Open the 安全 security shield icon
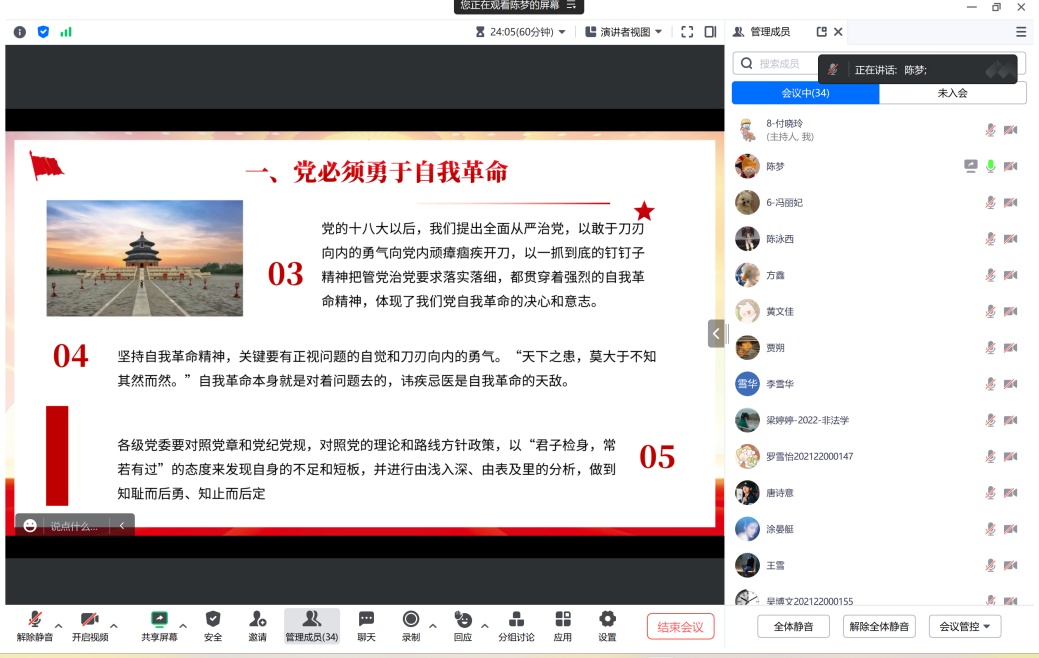Screen dimensions: 1039x658 point(213,625)
